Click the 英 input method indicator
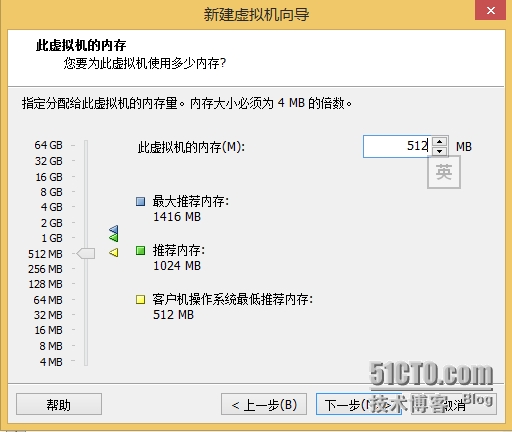This screenshot has height=432, width=512. coord(444,172)
